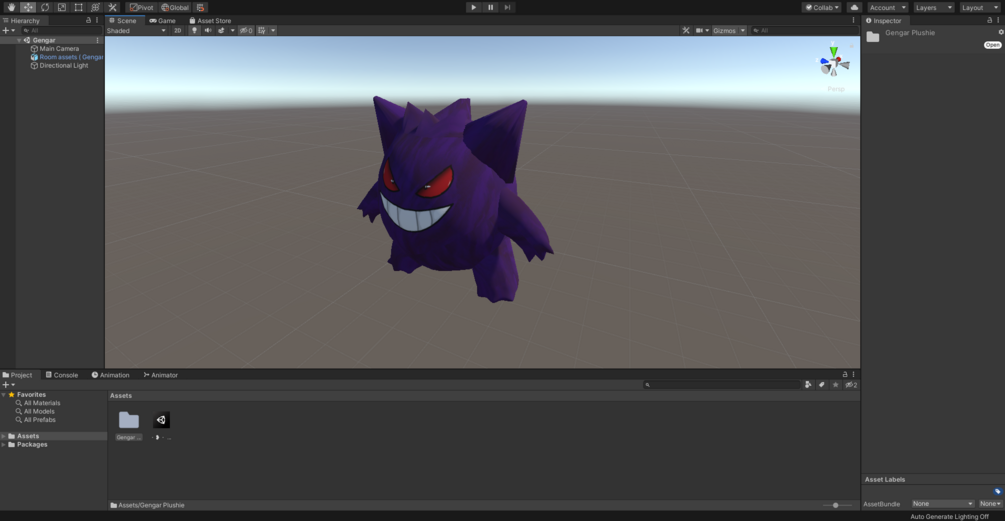Switch to the Animation tab

pos(110,375)
